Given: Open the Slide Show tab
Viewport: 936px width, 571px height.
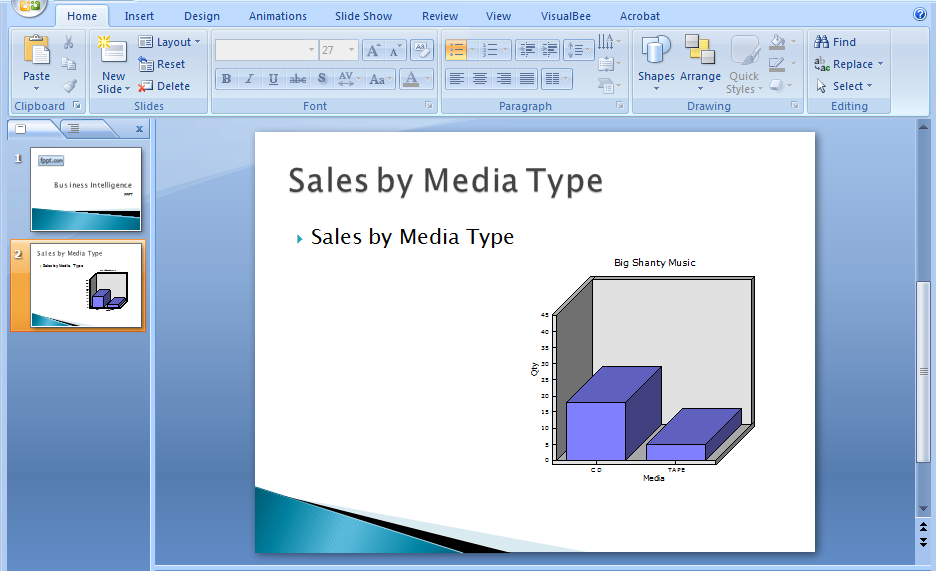Looking at the screenshot, I should click(363, 16).
